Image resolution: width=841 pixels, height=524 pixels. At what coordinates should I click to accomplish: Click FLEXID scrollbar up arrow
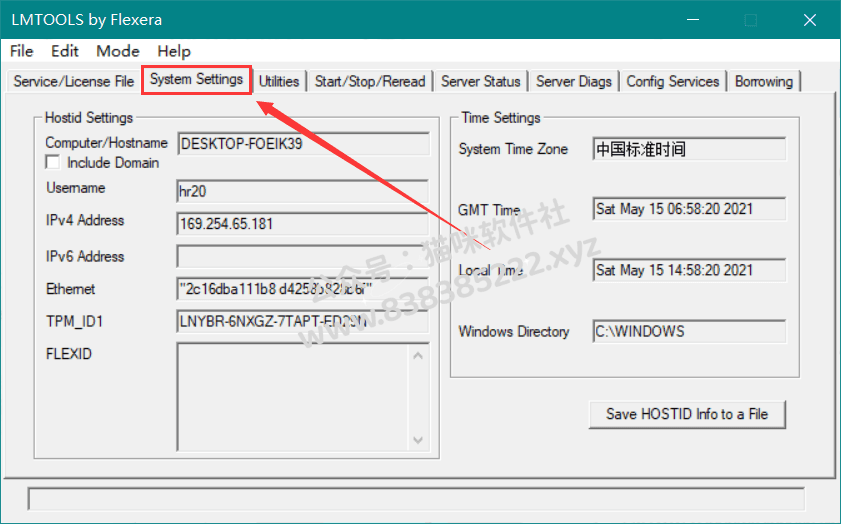click(x=418, y=356)
